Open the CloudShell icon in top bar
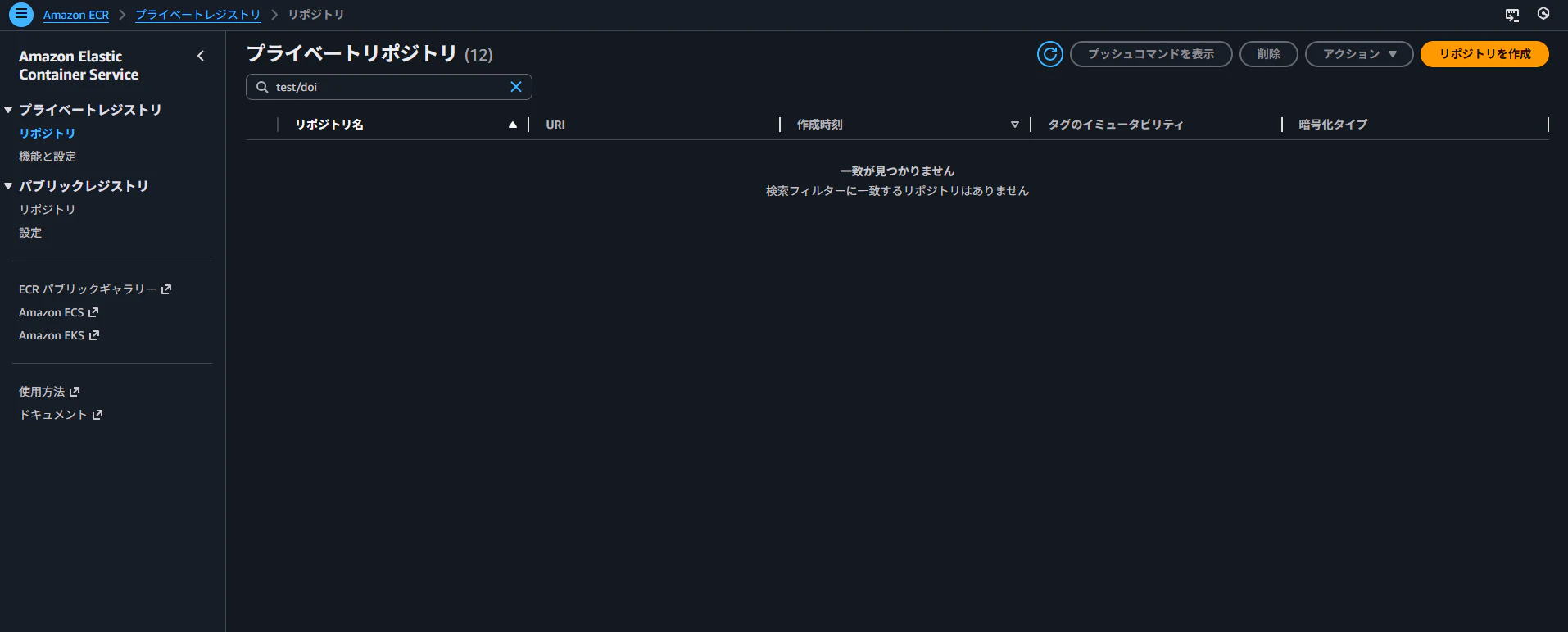Image resolution: width=1568 pixels, height=632 pixels. (x=1512, y=15)
